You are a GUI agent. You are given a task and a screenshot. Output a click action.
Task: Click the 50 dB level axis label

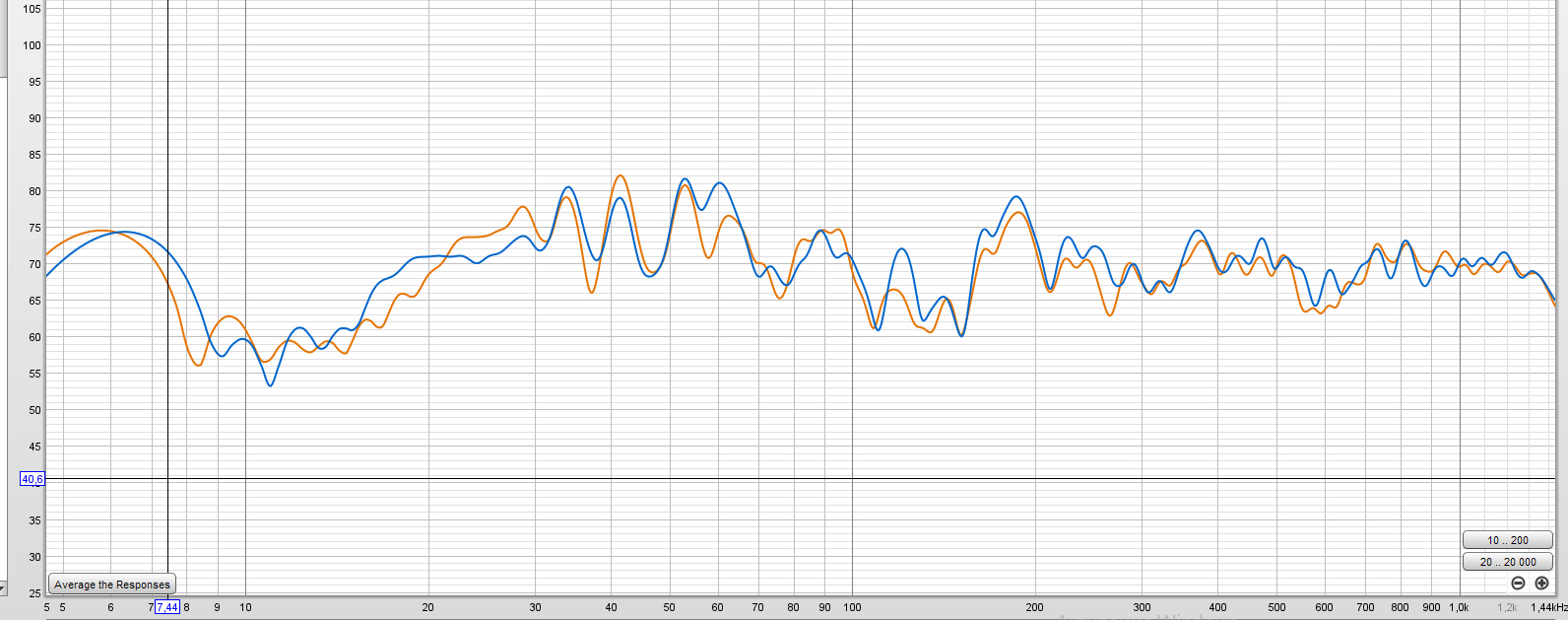point(34,410)
